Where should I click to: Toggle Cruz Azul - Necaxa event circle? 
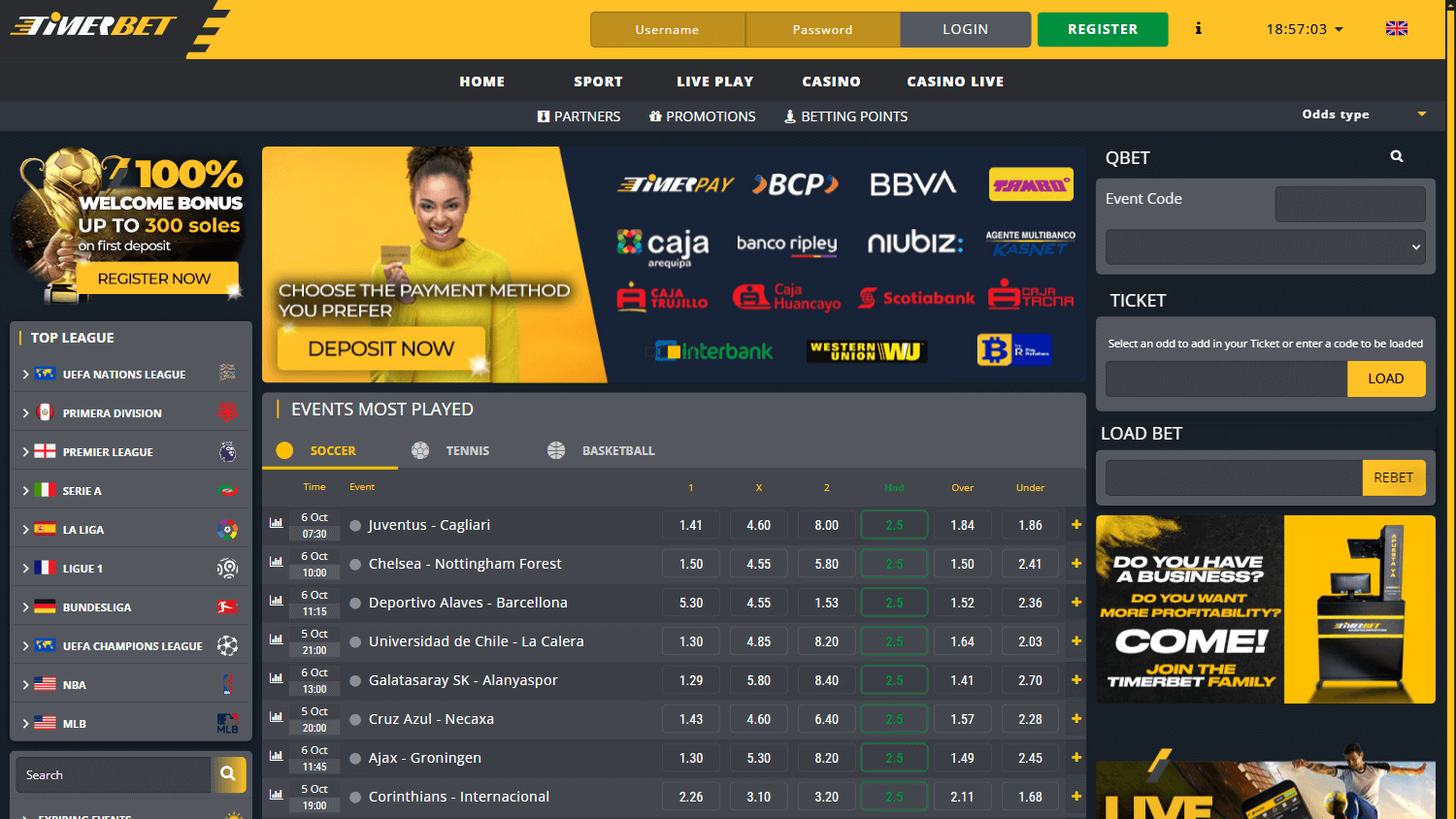(355, 719)
